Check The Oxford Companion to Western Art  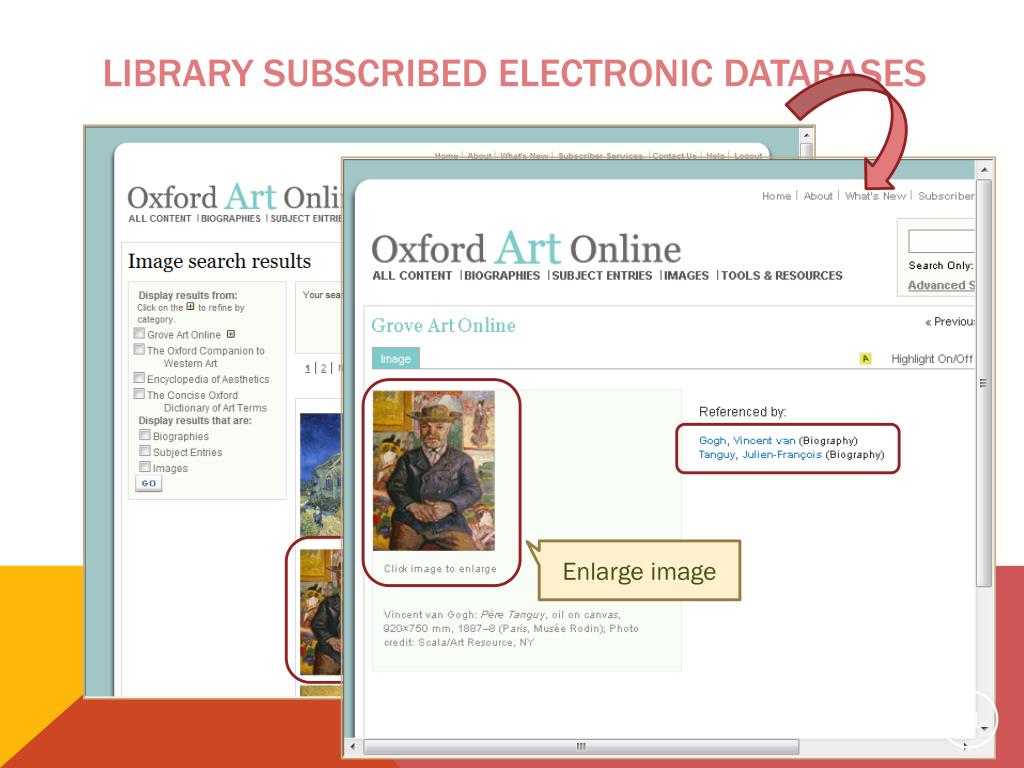coord(139,349)
